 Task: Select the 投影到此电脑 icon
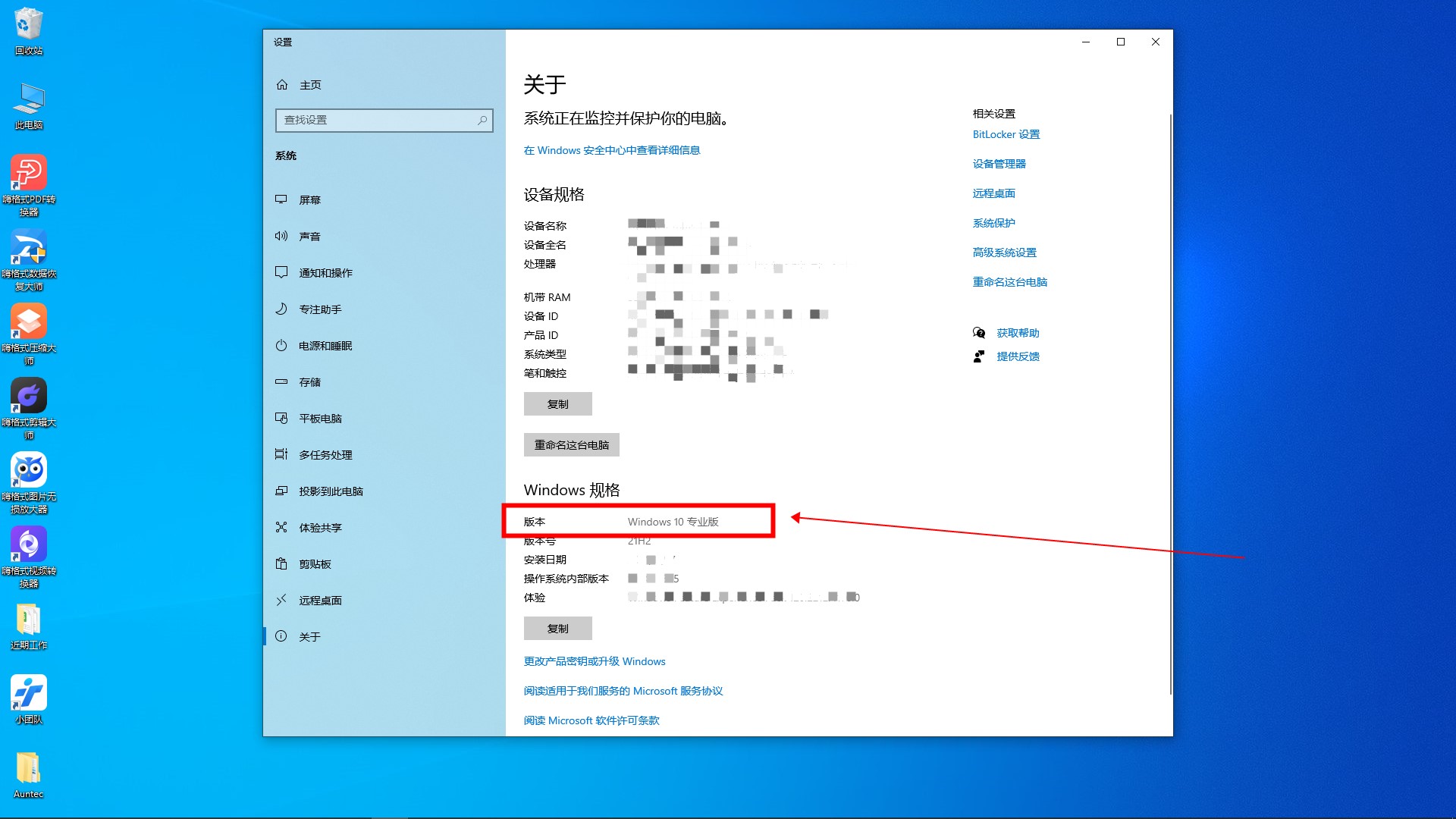(x=281, y=491)
